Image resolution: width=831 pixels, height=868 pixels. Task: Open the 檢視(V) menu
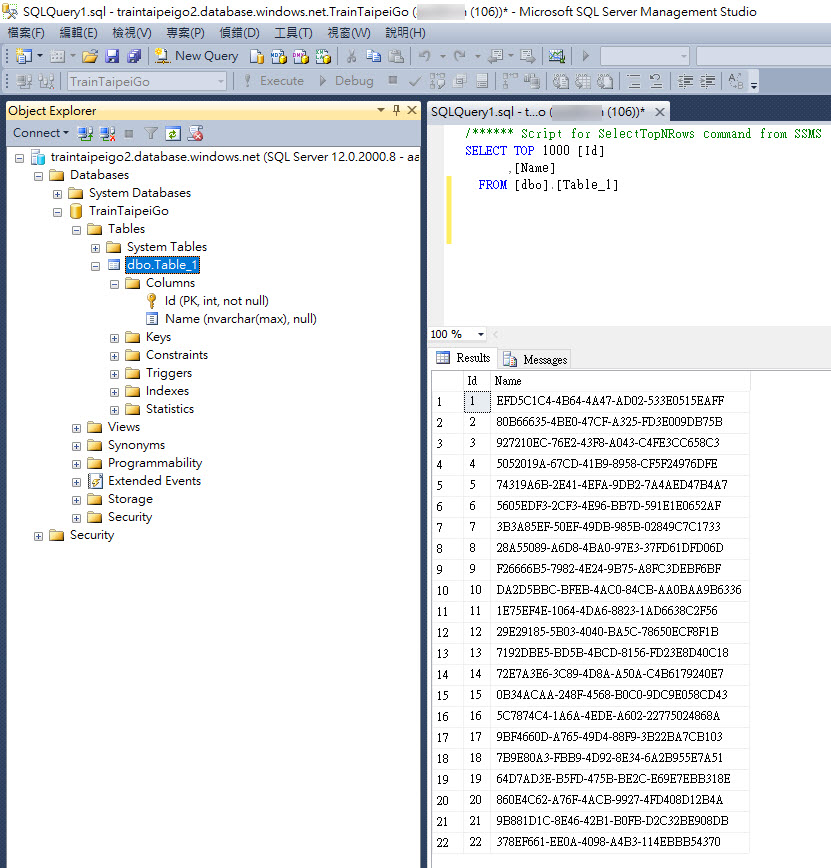(132, 33)
